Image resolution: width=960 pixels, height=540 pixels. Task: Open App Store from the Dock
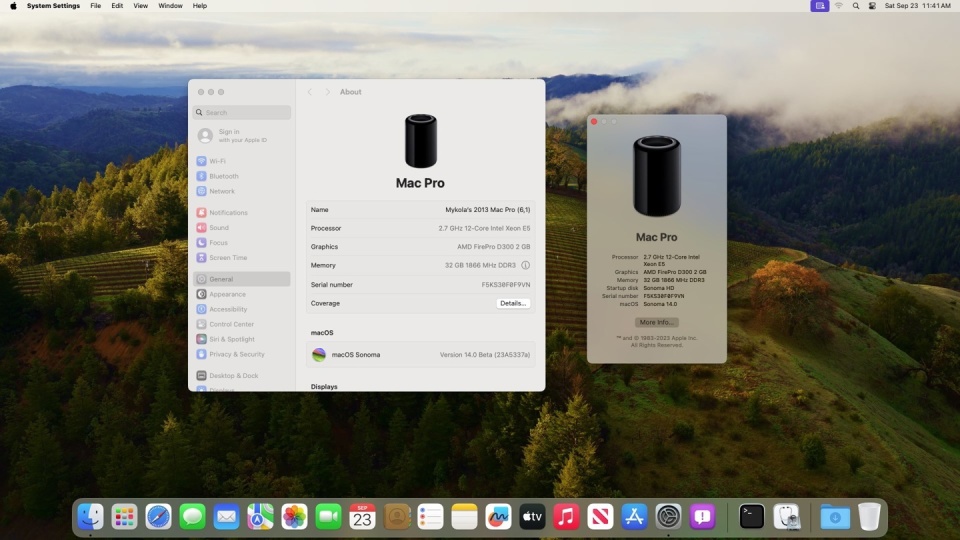[x=634, y=517]
